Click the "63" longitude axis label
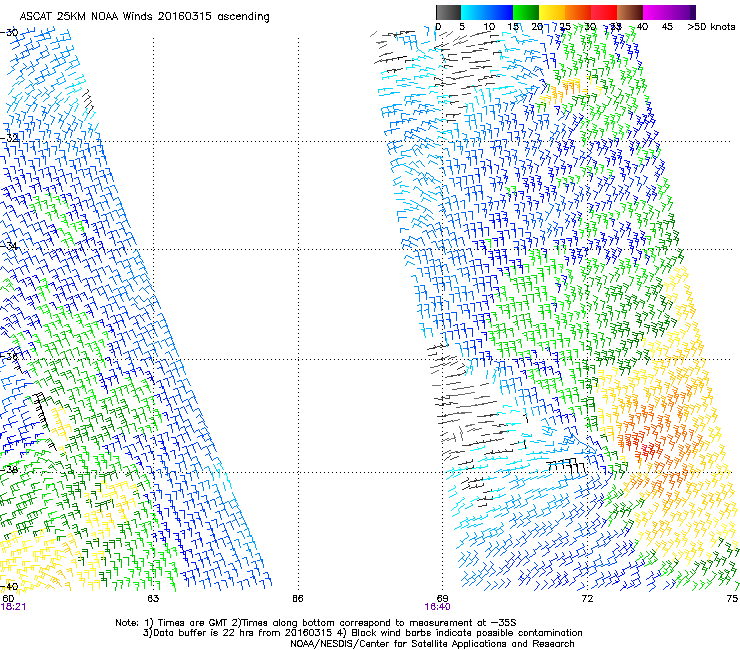The width and height of the screenshot is (740, 650). (153, 599)
